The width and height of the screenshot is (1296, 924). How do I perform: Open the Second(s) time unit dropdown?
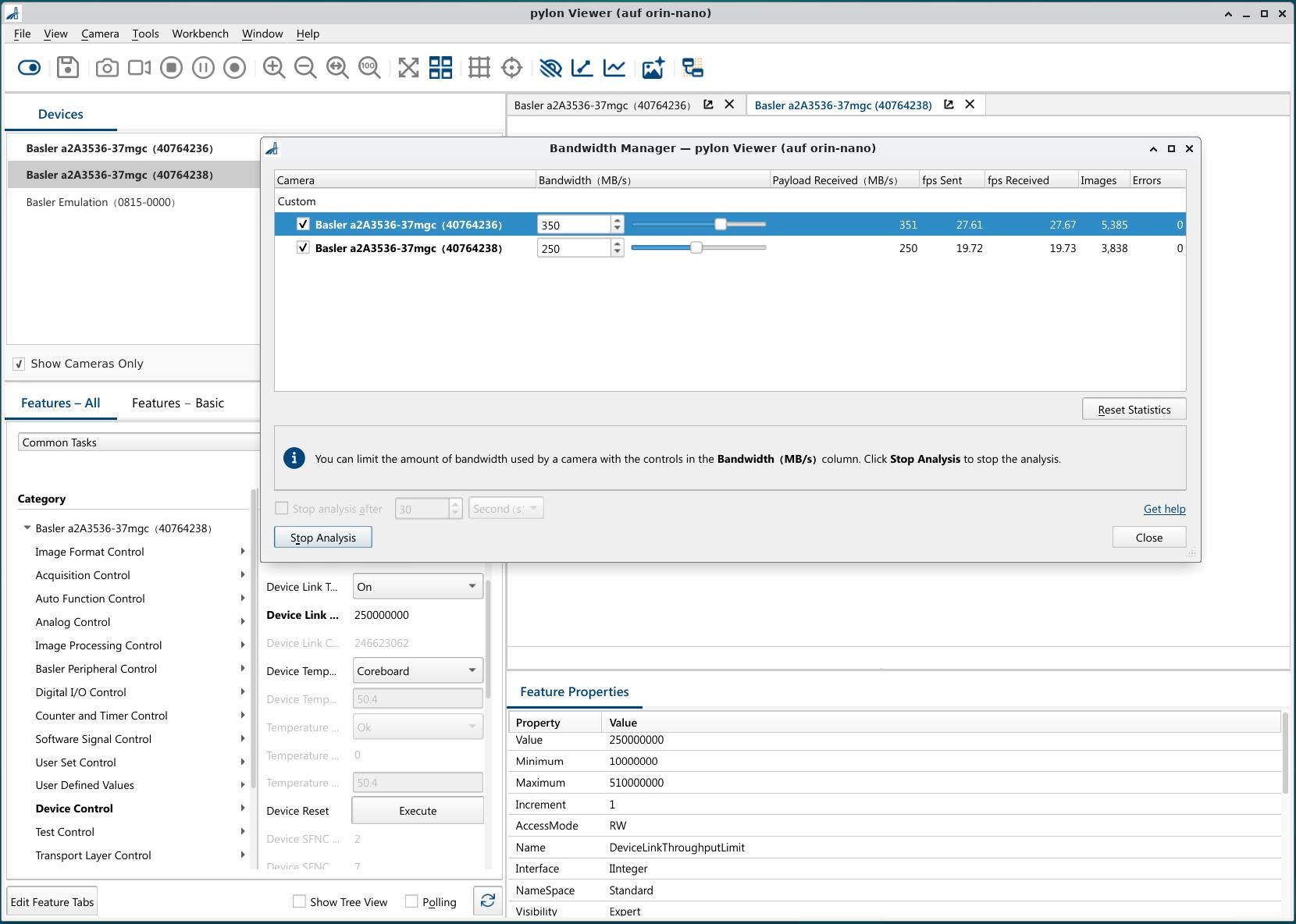505,508
